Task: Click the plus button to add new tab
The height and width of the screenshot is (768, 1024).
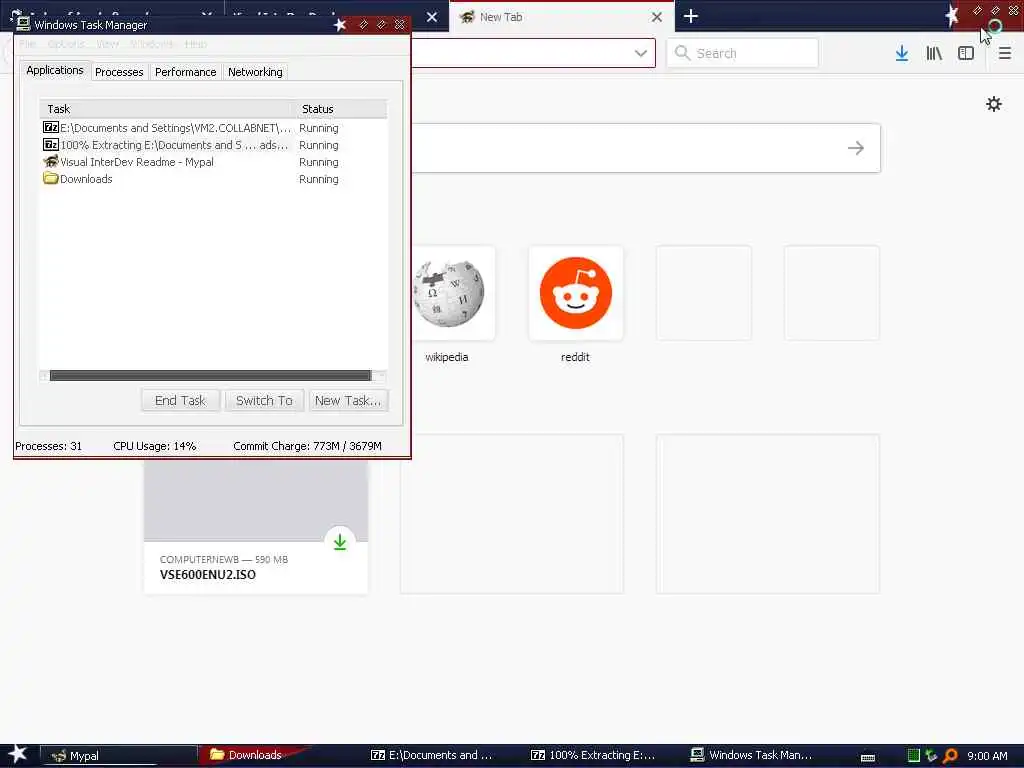Action: pyautogui.click(x=691, y=16)
